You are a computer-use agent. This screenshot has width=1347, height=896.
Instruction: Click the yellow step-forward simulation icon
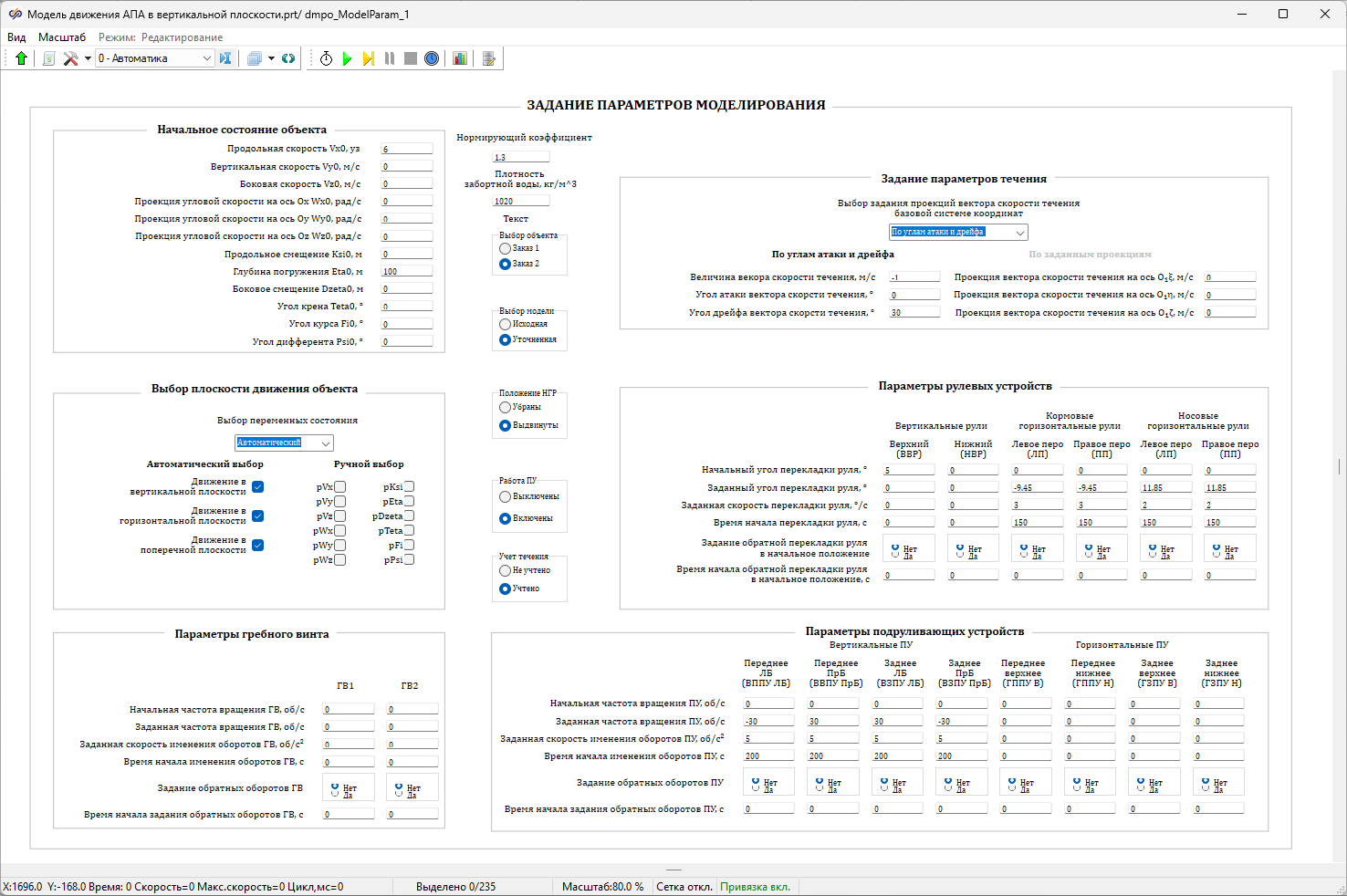(368, 58)
